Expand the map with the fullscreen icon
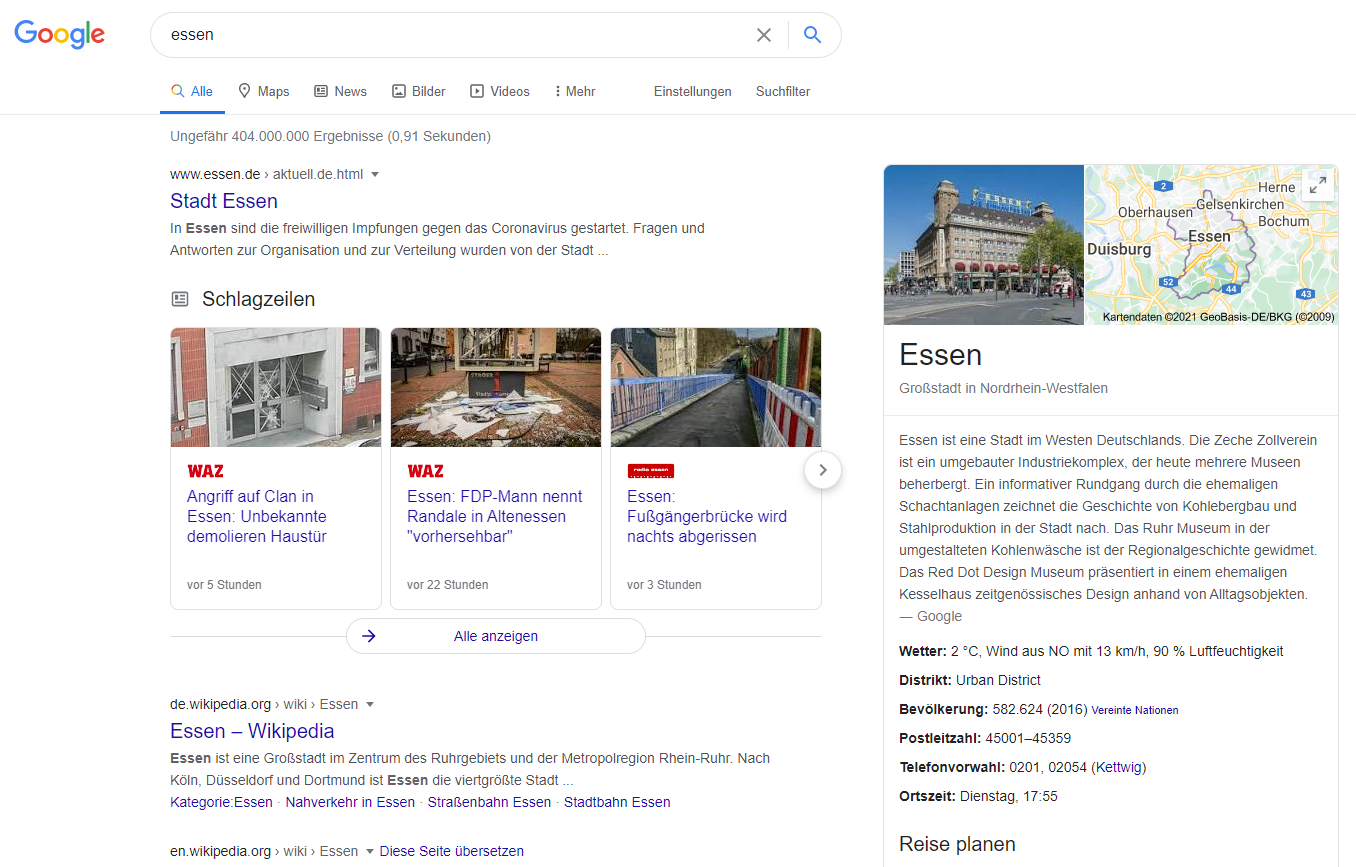This screenshot has height=867, width=1356. coord(1318,185)
